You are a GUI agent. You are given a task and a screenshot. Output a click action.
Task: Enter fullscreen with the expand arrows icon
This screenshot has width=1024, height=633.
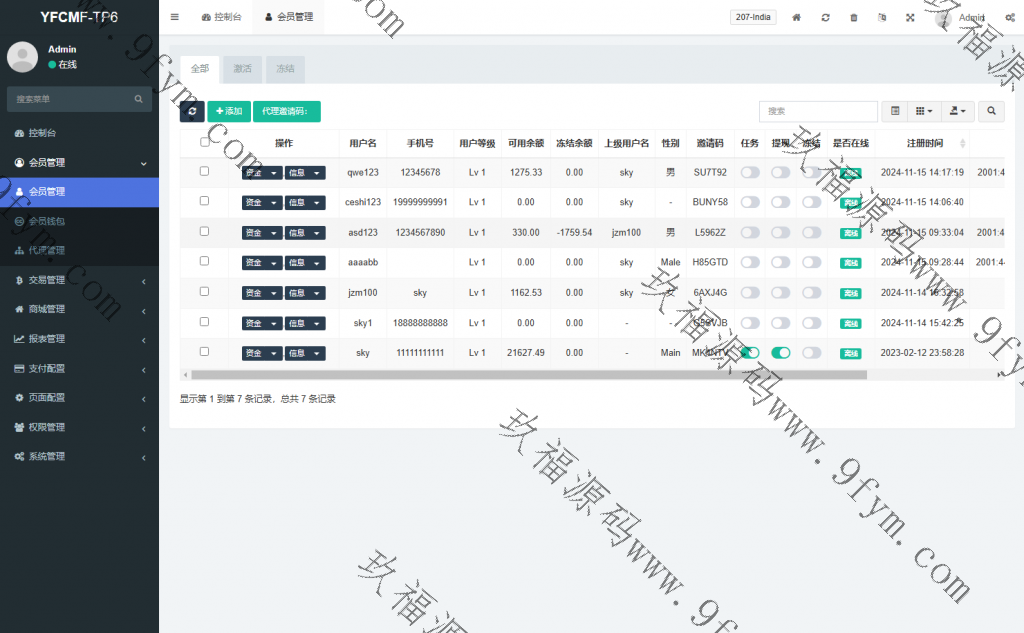pyautogui.click(x=910, y=17)
